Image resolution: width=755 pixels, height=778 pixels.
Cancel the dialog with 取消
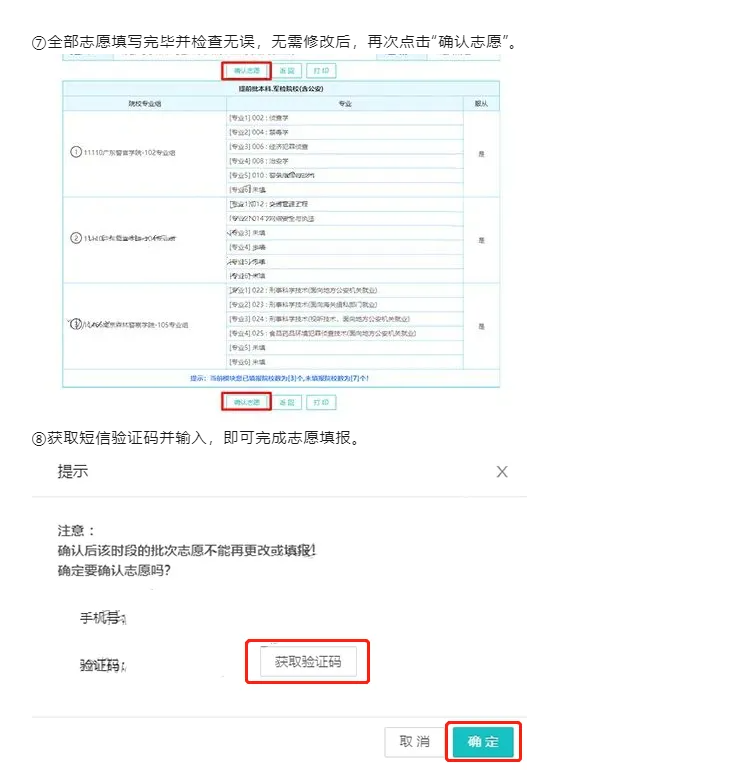[414, 741]
